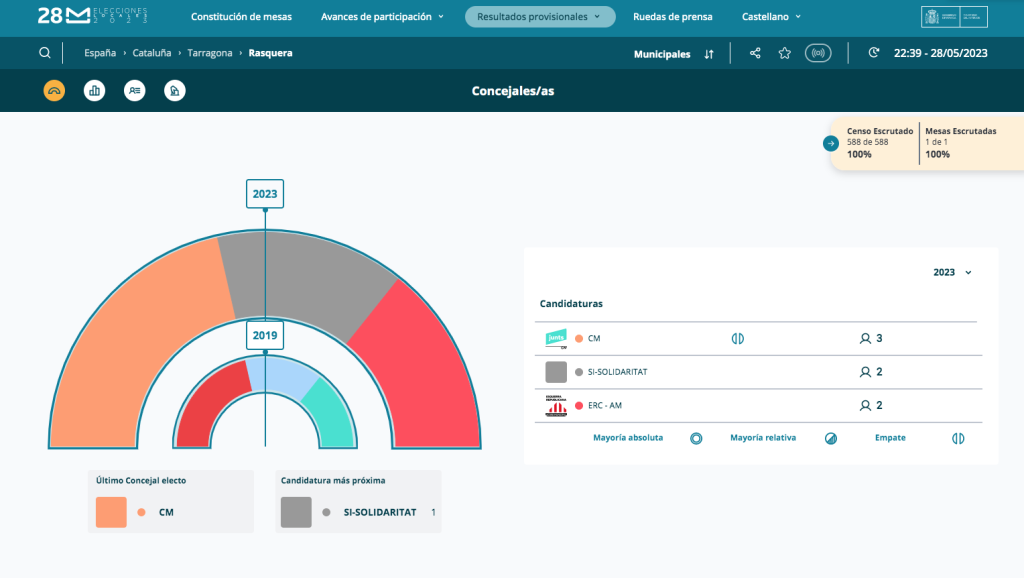Click the timestamp 22:39 - 28/05/2023

point(940,54)
